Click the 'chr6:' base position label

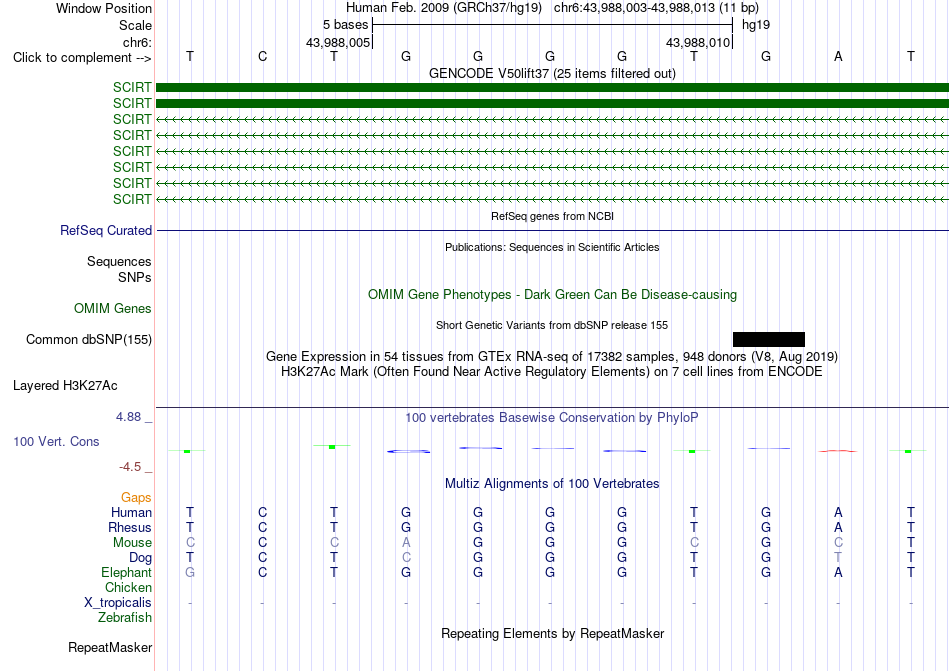click(137, 42)
